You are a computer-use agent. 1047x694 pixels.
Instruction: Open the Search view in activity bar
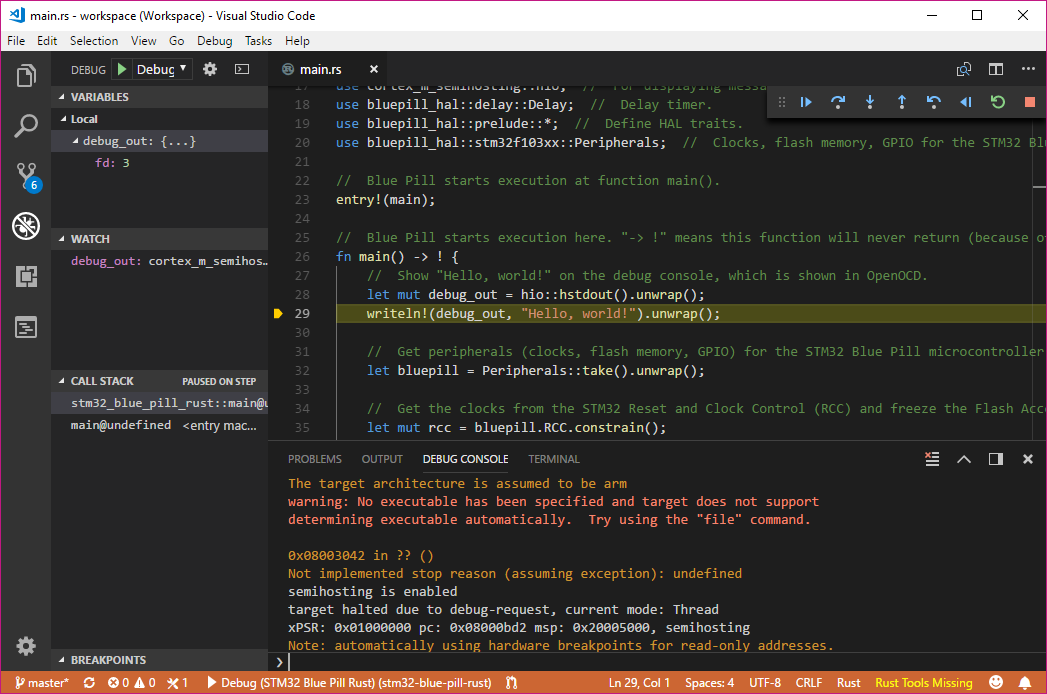[x=26, y=126]
